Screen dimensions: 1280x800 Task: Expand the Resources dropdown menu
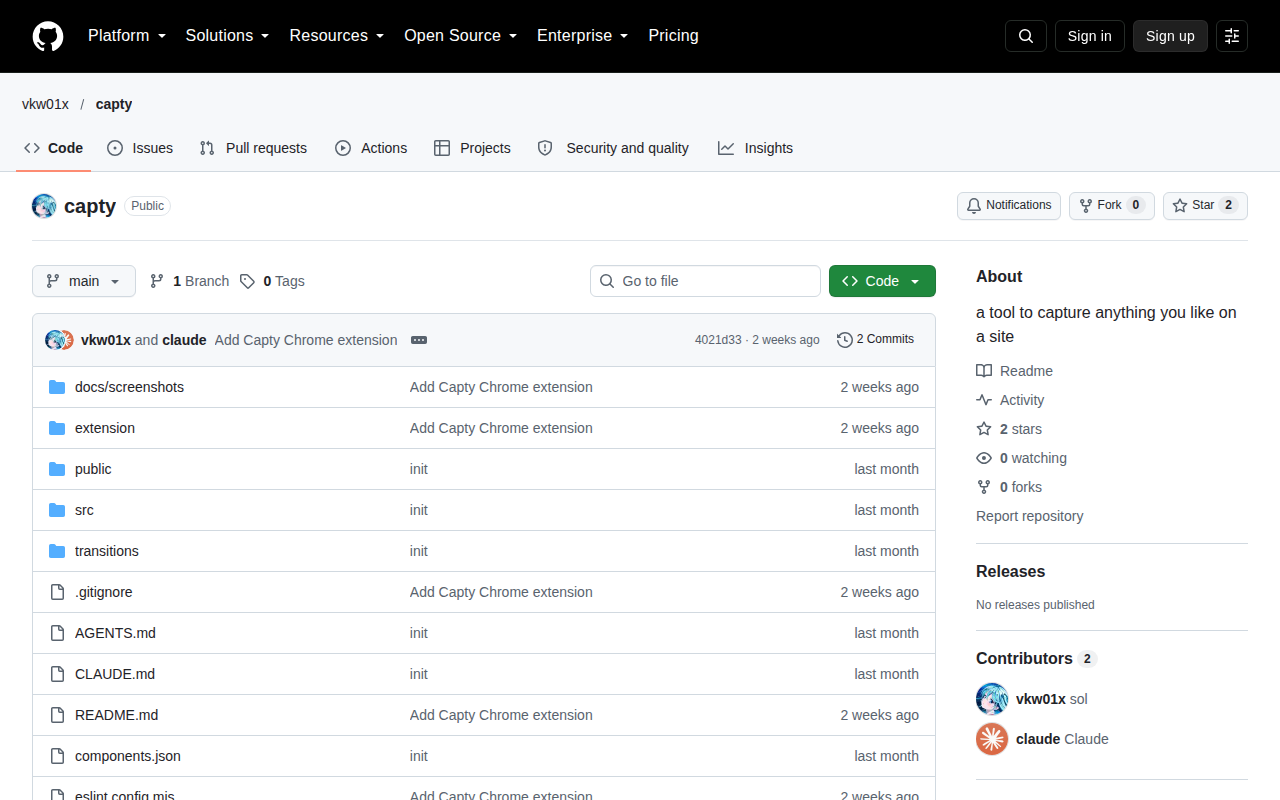click(337, 36)
